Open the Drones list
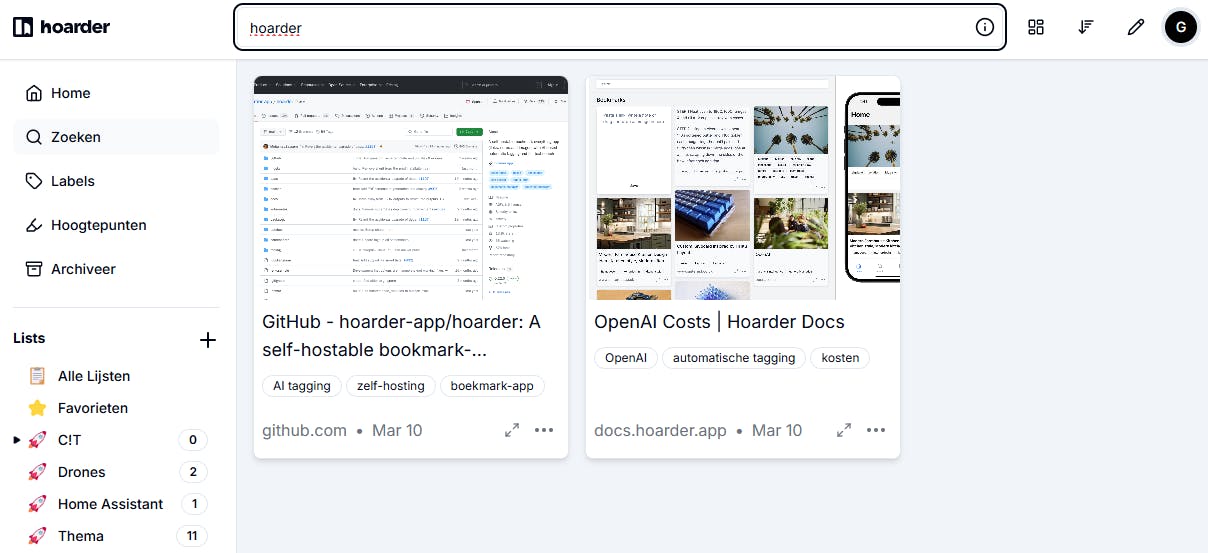 (x=81, y=472)
